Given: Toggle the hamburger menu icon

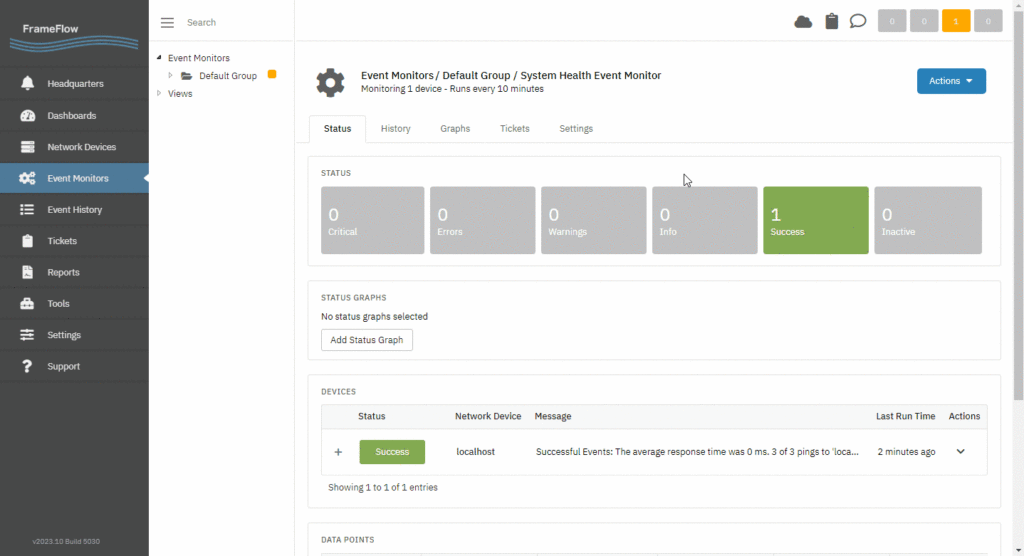Looking at the screenshot, I should click(167, 23).
